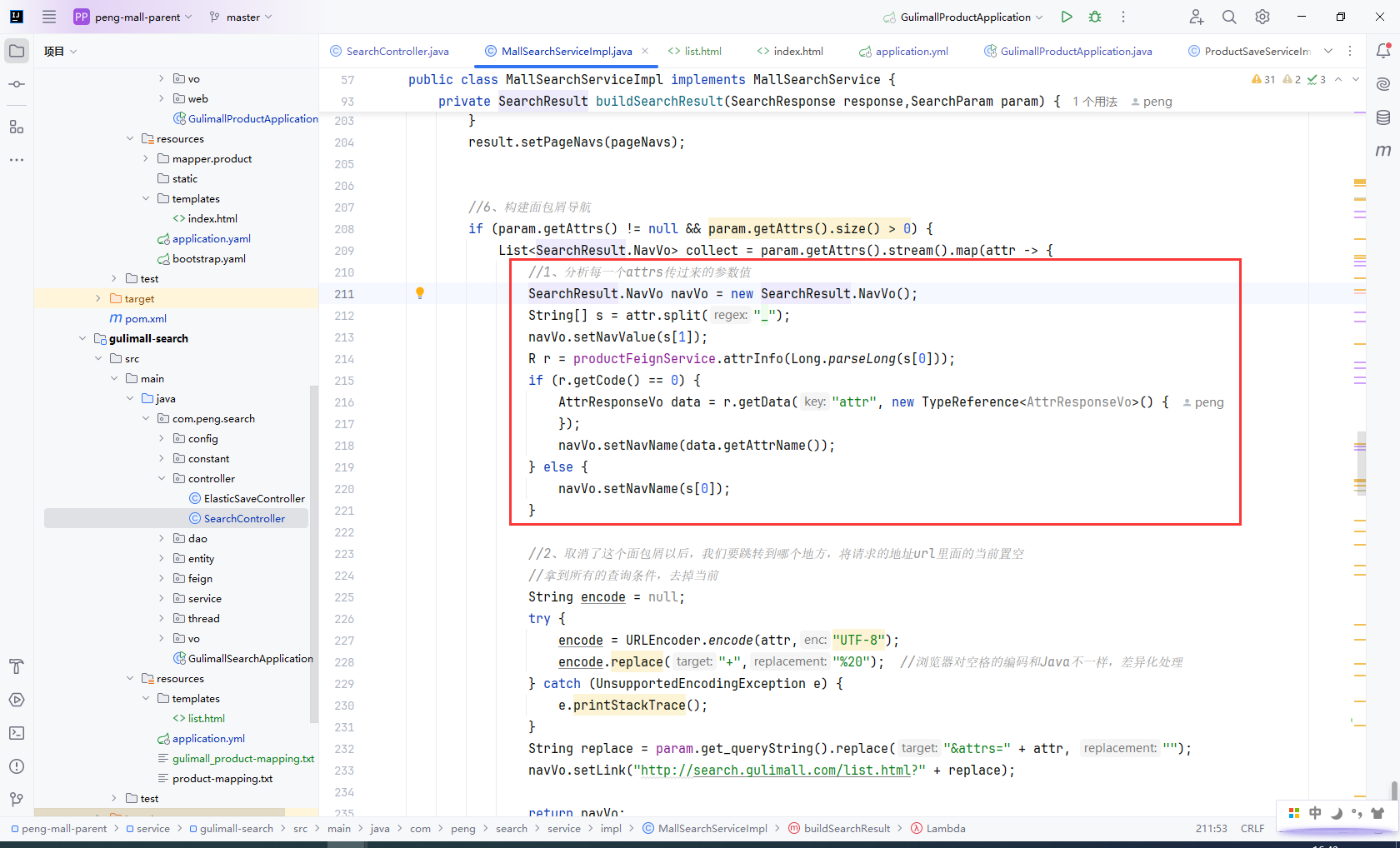Click the editor vertical scrollbar thumb
Screen dimensions: 1400x848
(x=1361, y=463)
